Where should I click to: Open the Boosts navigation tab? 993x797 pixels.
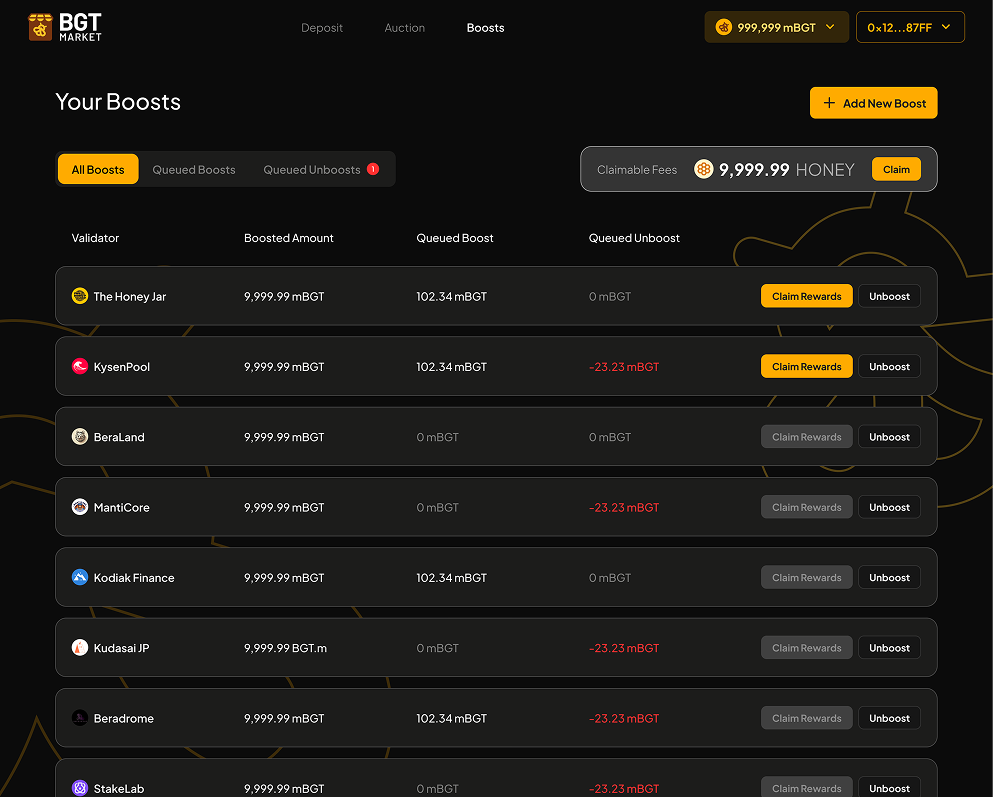click(485, 28)
